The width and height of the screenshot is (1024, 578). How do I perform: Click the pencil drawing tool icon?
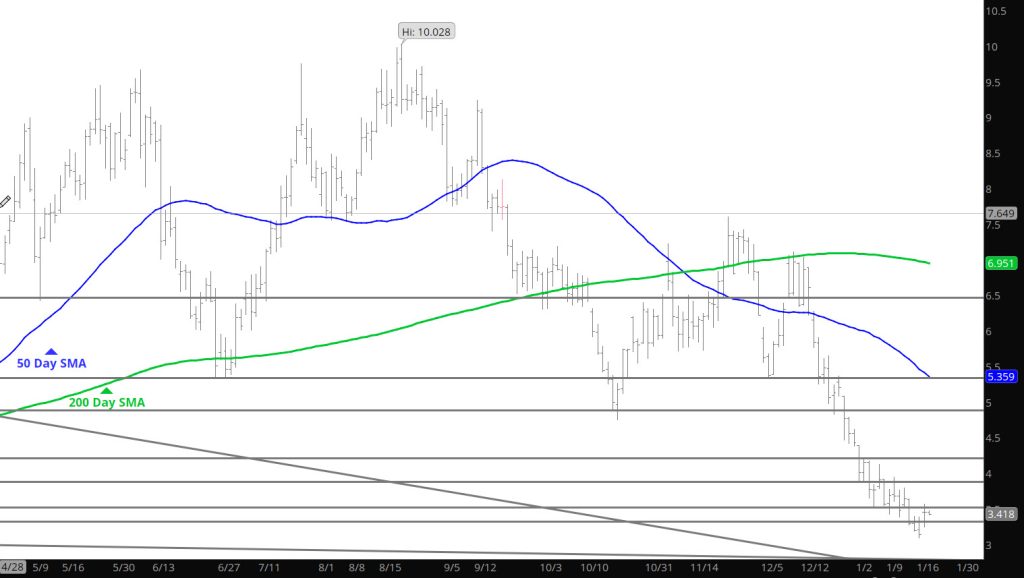[5, 201]
